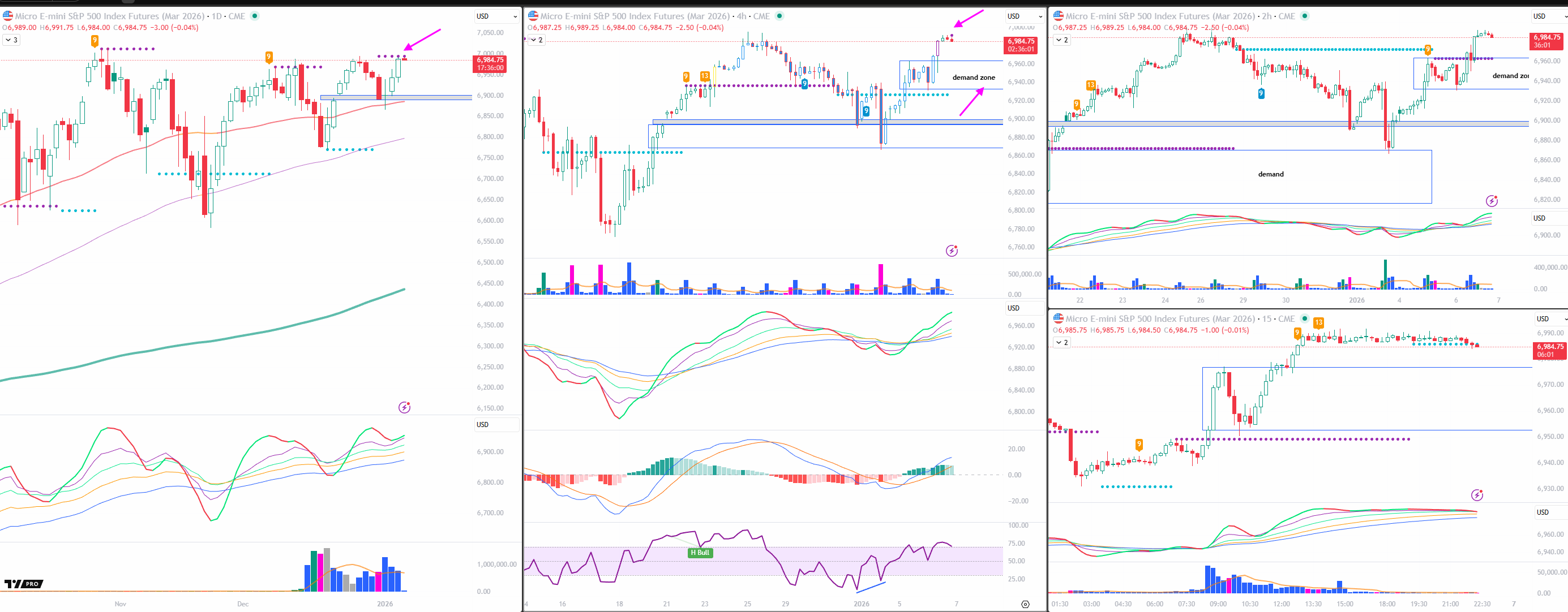Expand the 3 indicators legend on daily chart

11,40
